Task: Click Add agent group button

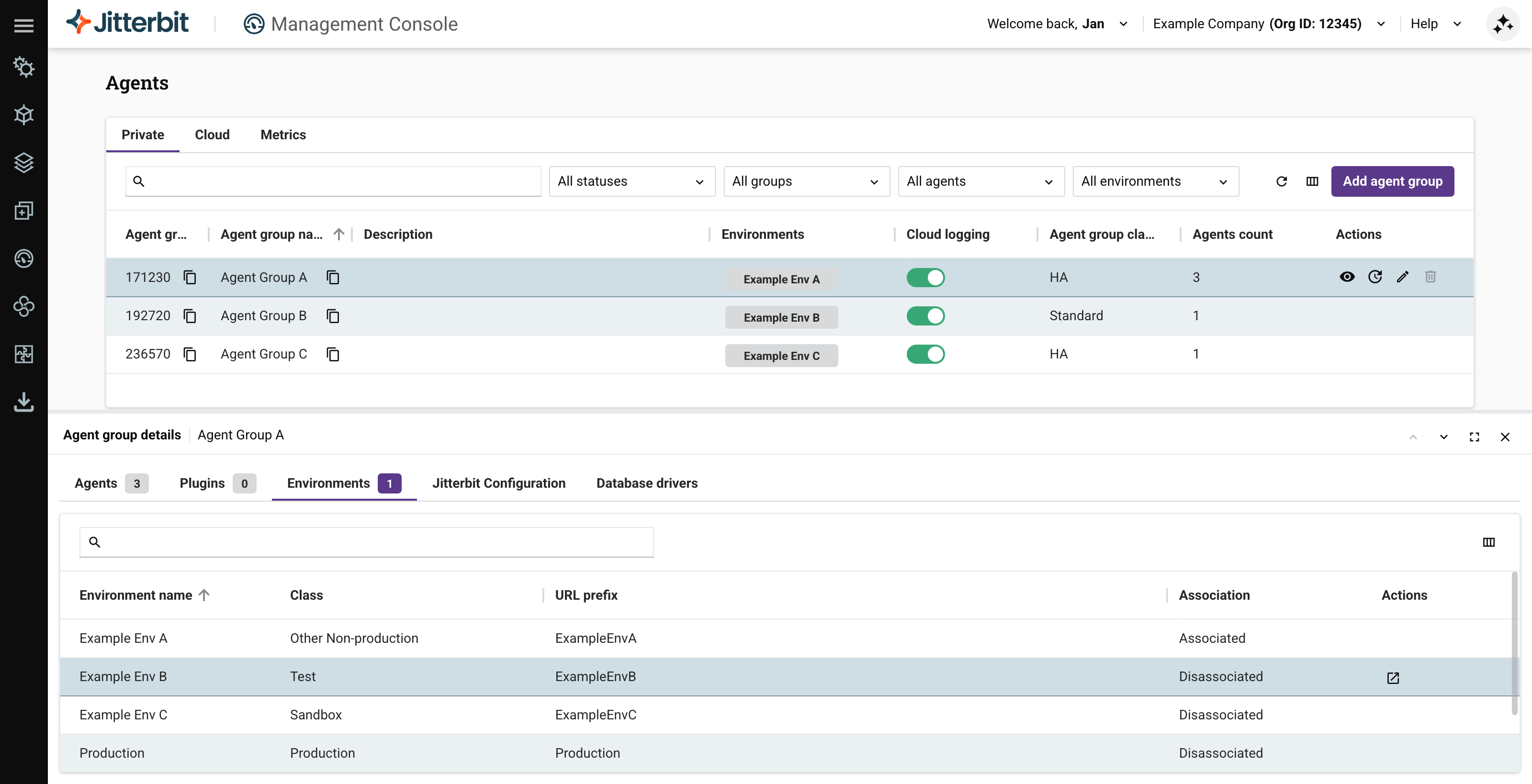Action: point(1392,181)
